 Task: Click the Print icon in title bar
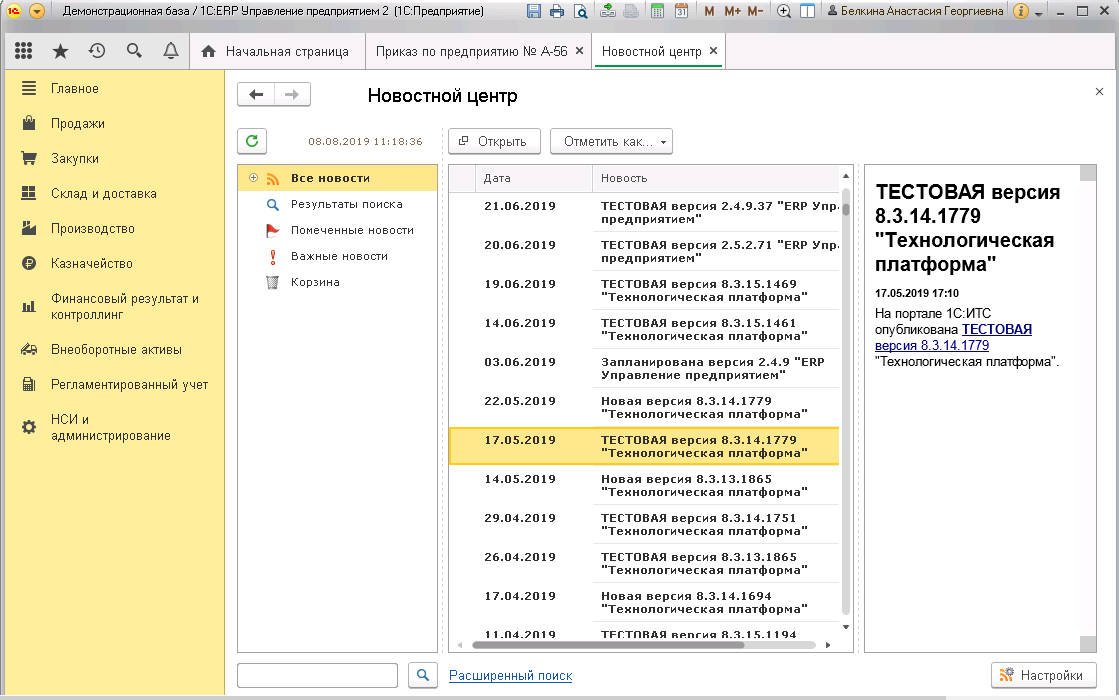(x=557, y=11)
